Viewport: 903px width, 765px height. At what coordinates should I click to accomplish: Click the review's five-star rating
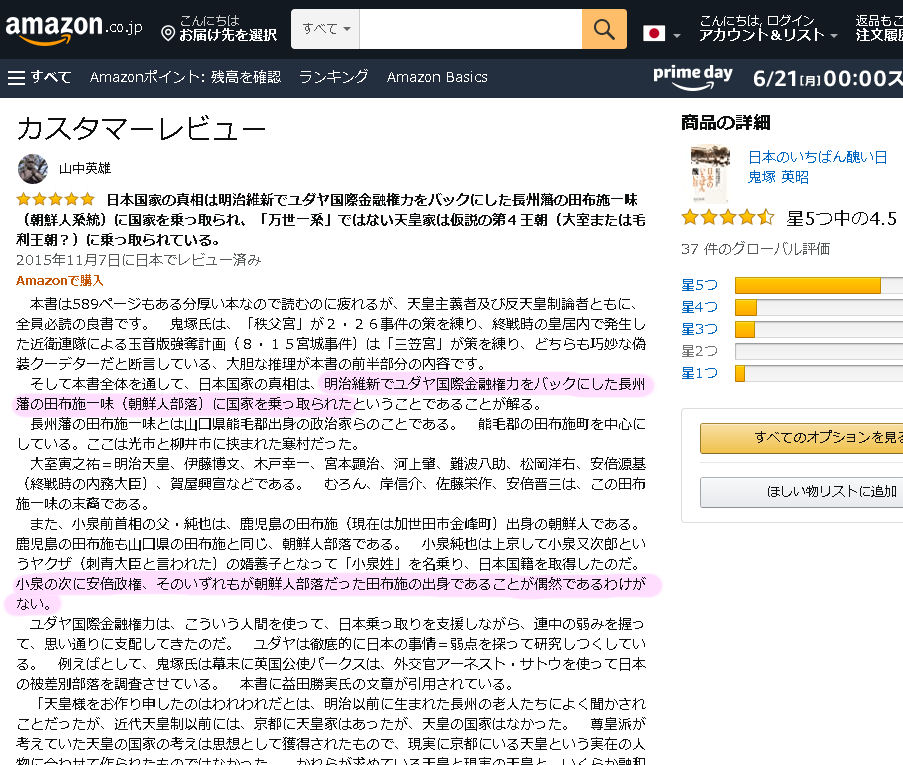point(55,200)
